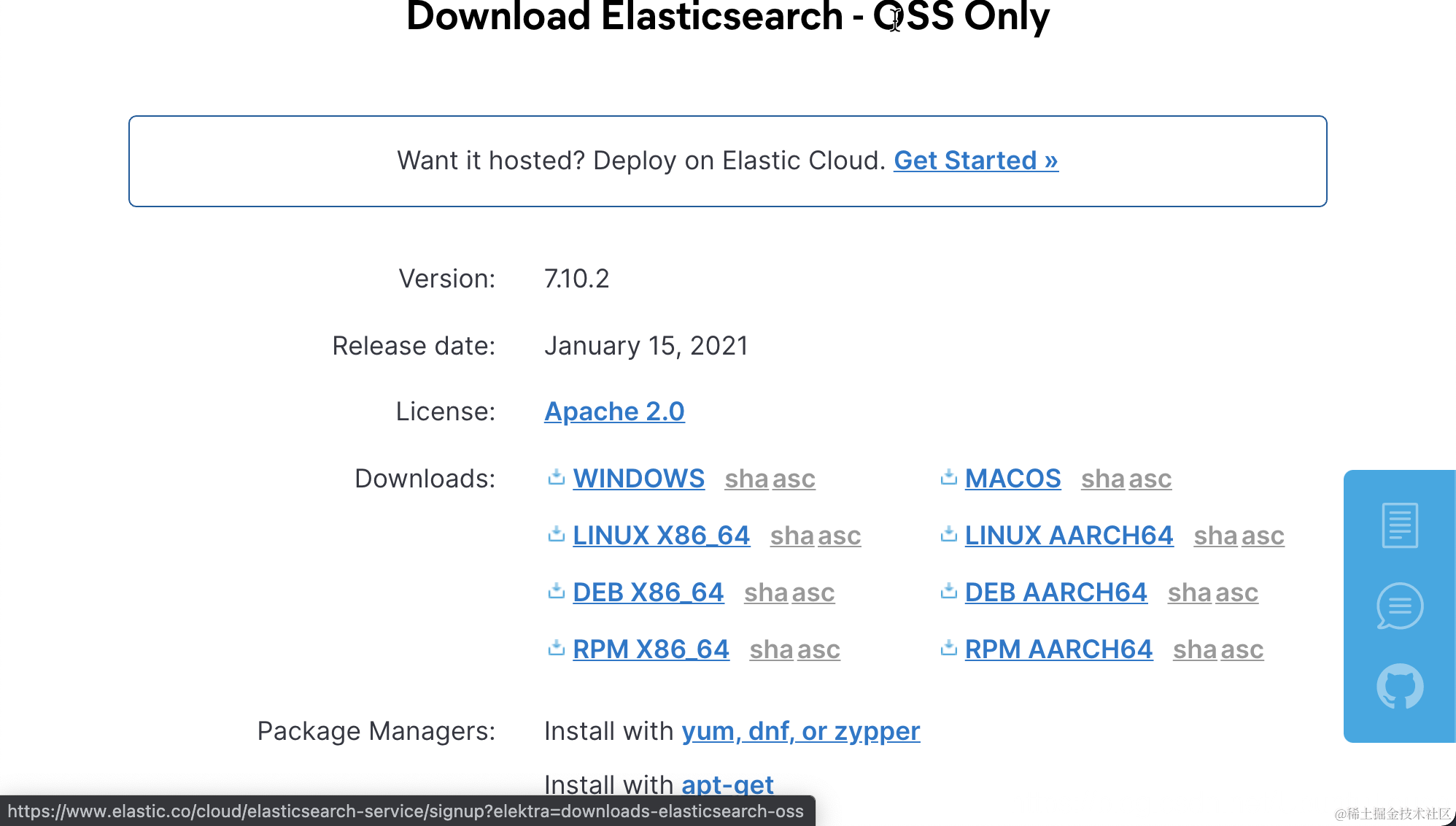Open the chat bubble icon in side panel

(x=1399, y=606)
